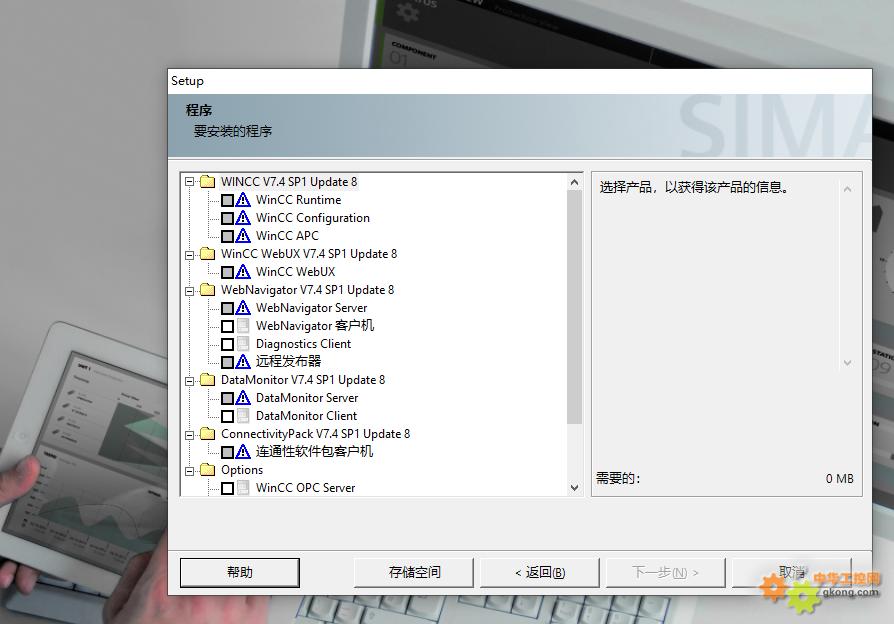Select WinCC OPC Server label
The width and height of the screenshot is (894, 624).
(x=305, y=488)
